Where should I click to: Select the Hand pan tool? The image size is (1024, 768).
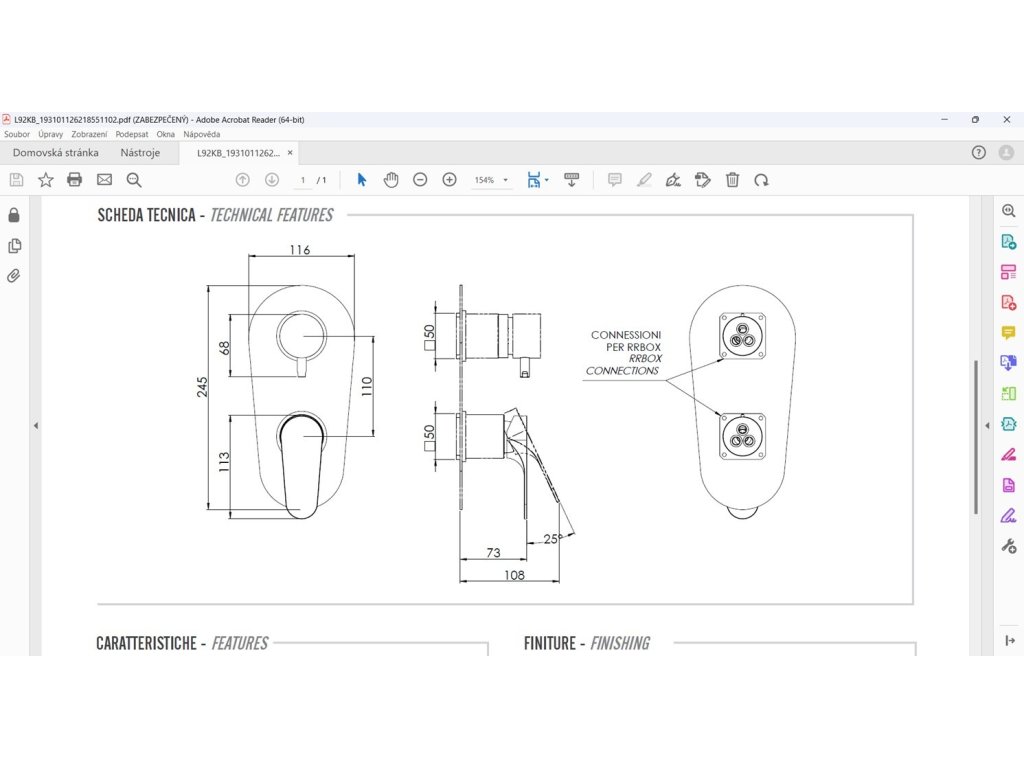391,180
